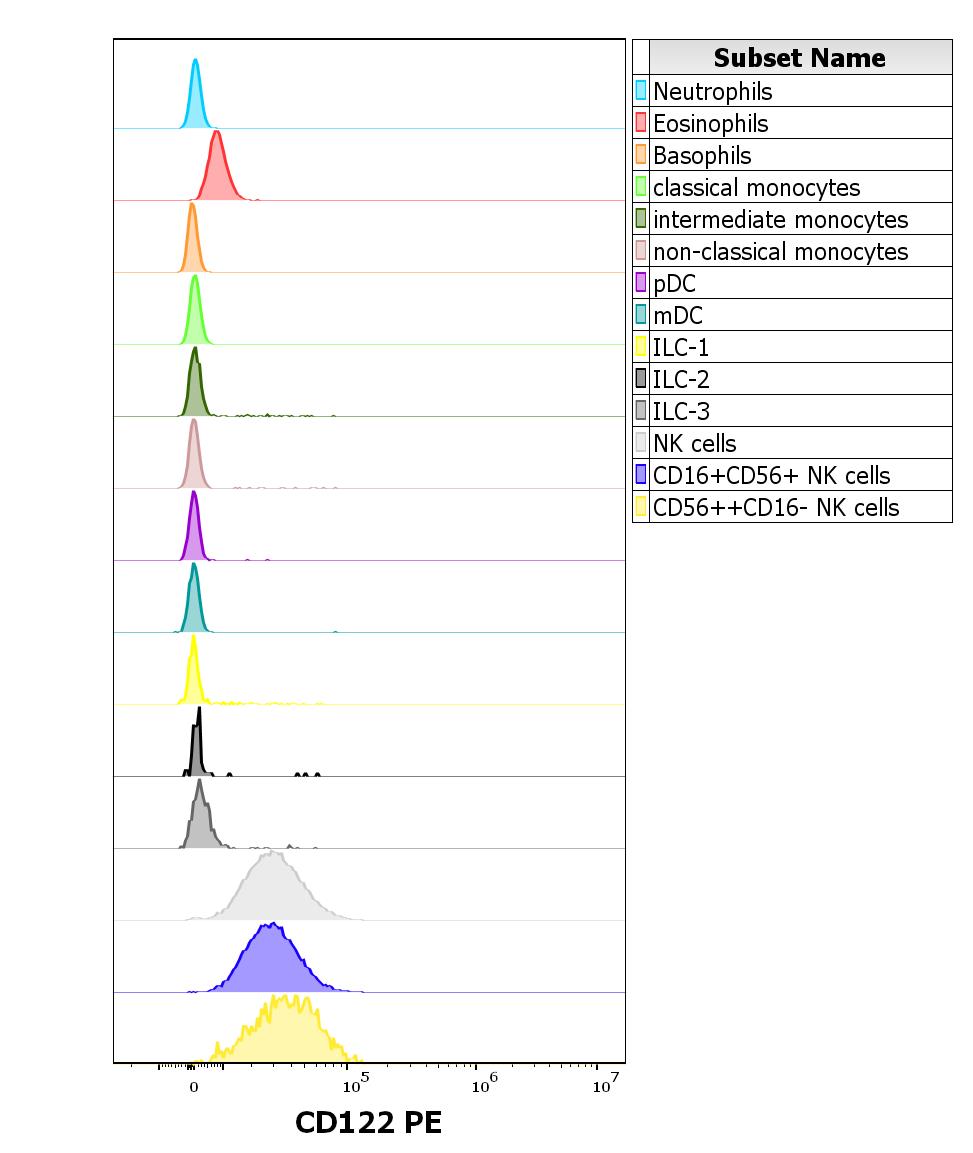Click the teal mDC histogram peak

click(194, 603)
